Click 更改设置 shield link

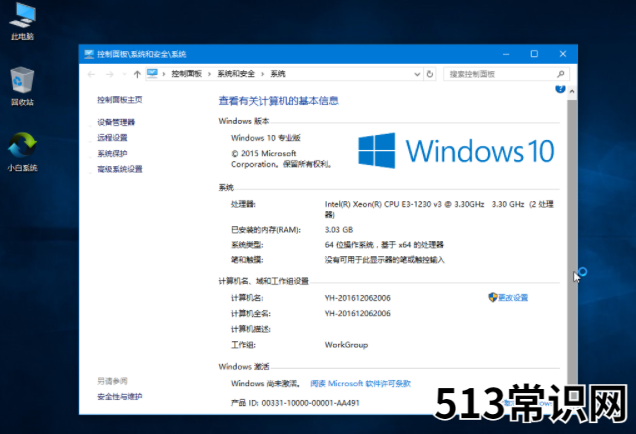pos(508,298)
